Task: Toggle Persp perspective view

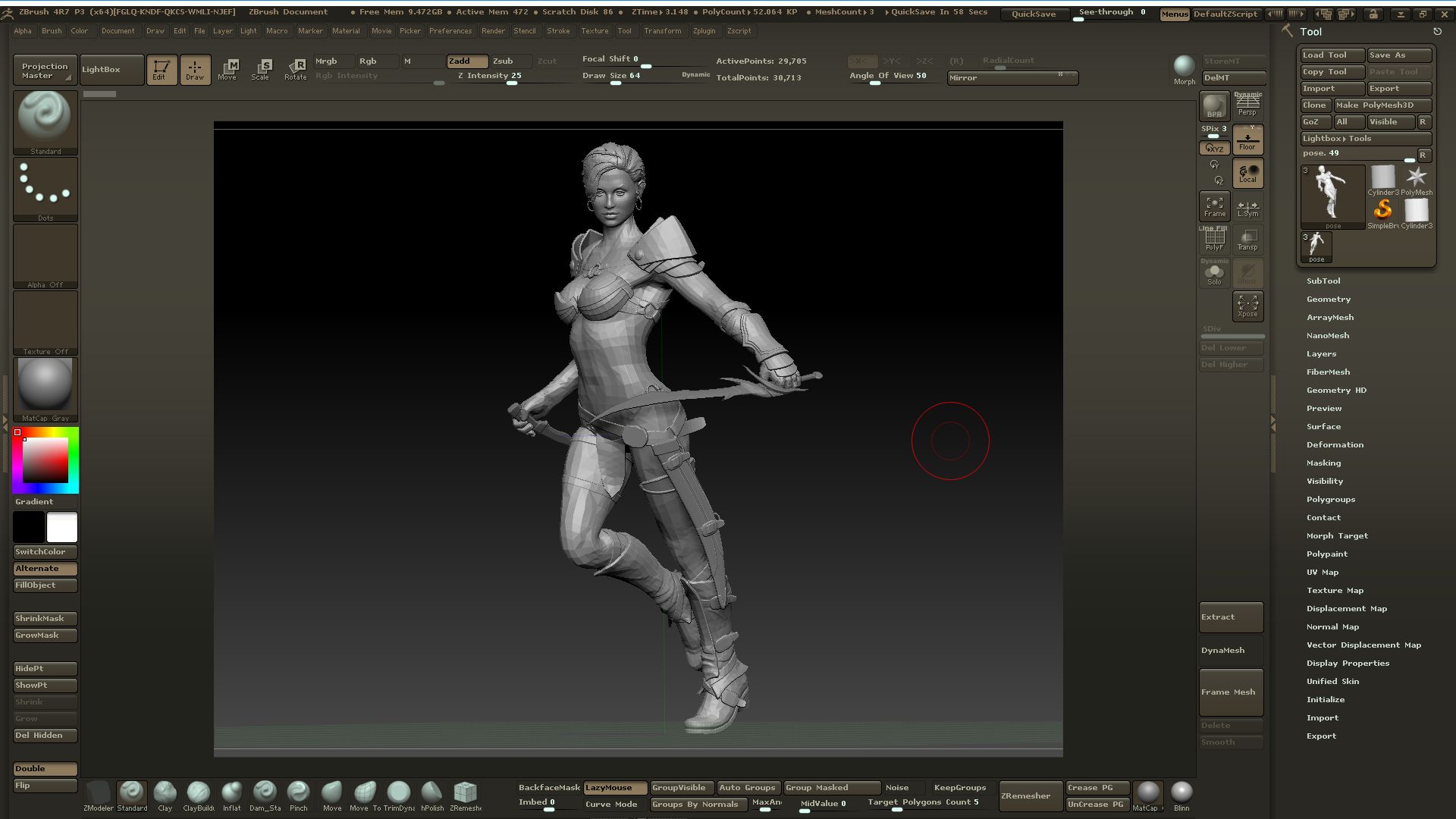Action: pyautogui.click(x=1247, y=105)
